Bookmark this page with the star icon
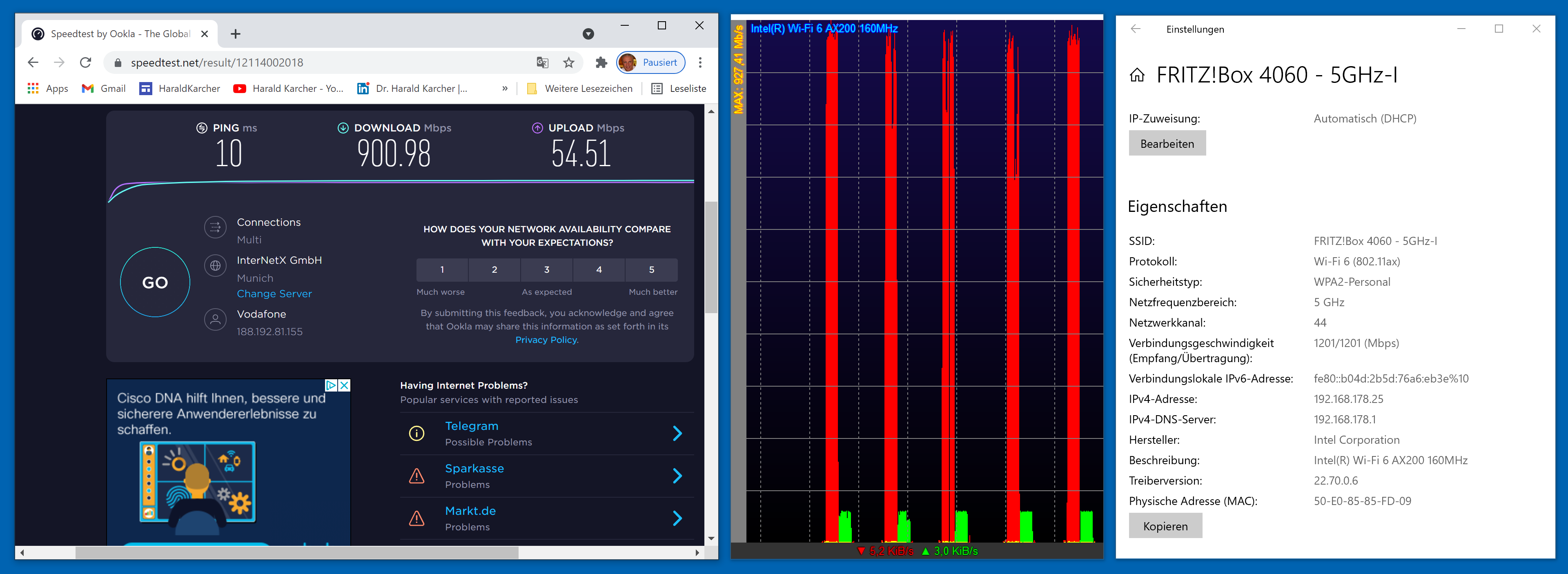The height and width of the screenshot is (574, 1568). tap(568, 63)
